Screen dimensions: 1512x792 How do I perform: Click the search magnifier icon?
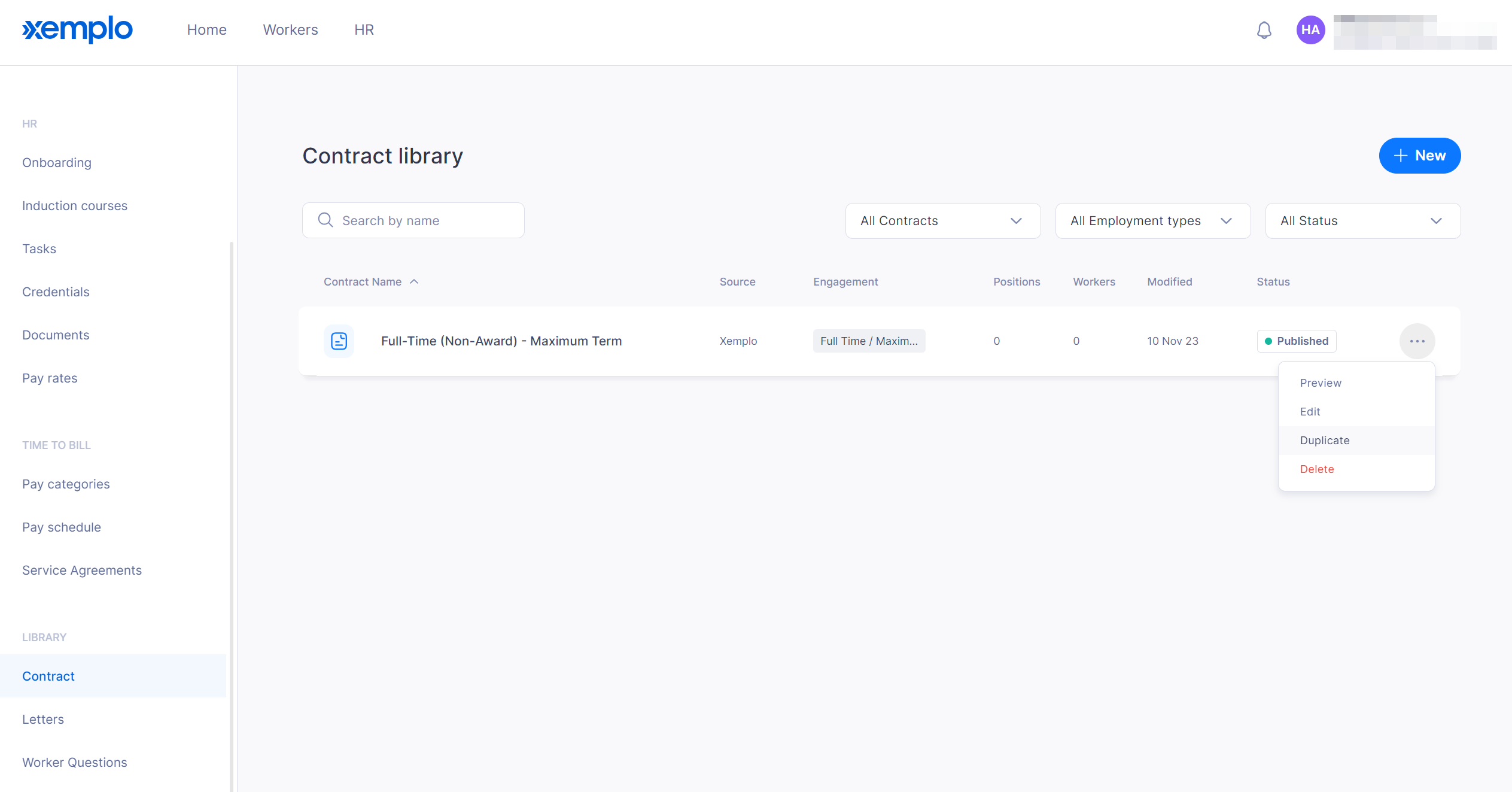325,220
